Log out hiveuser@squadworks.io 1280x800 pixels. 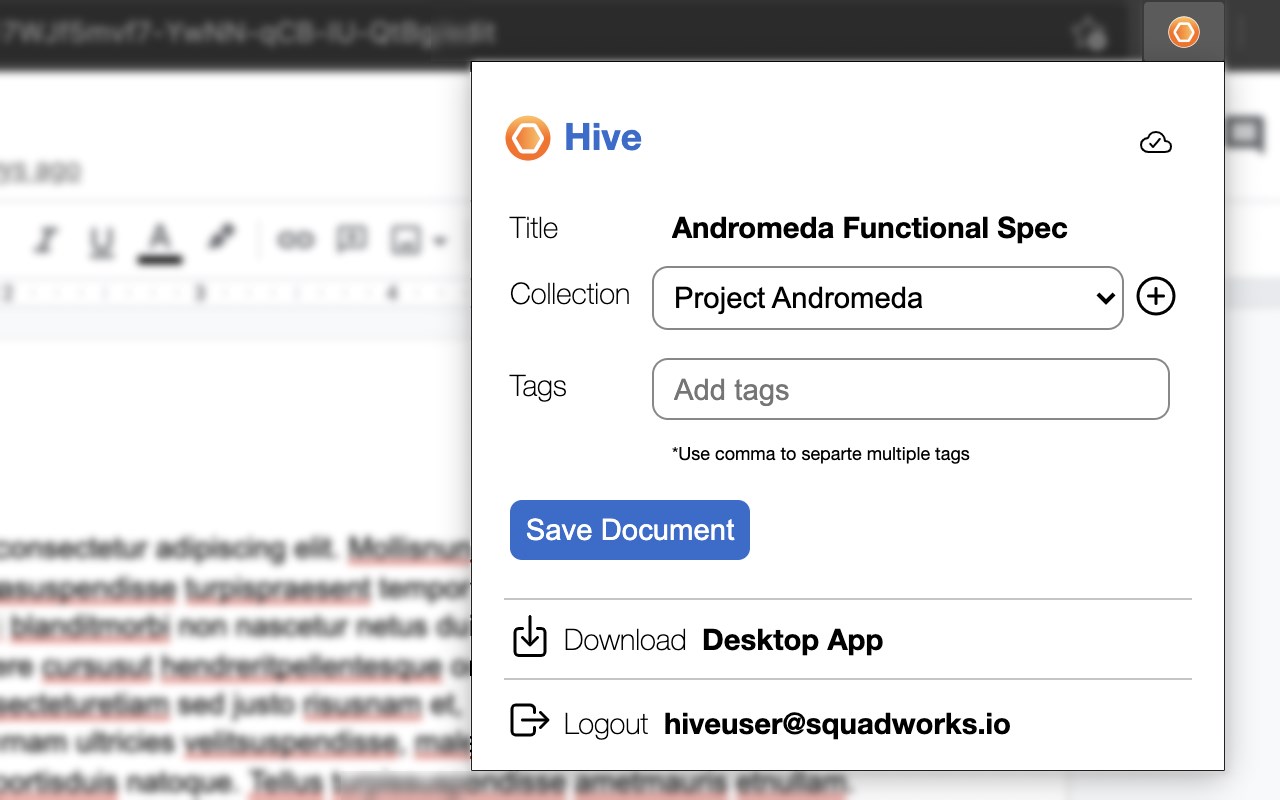tap(837, 724)
